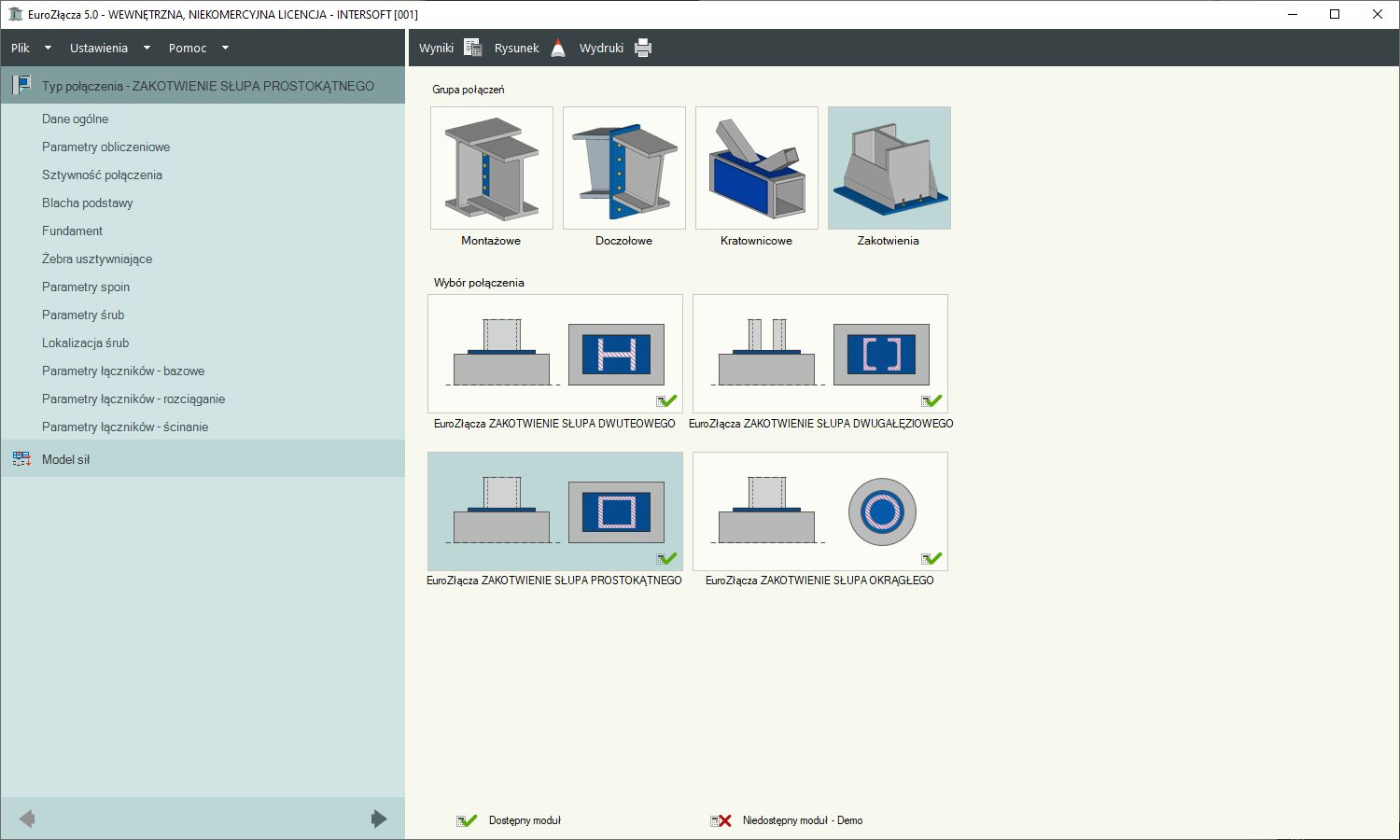Click the Wyniki toolbar label

tap(436, 48)
